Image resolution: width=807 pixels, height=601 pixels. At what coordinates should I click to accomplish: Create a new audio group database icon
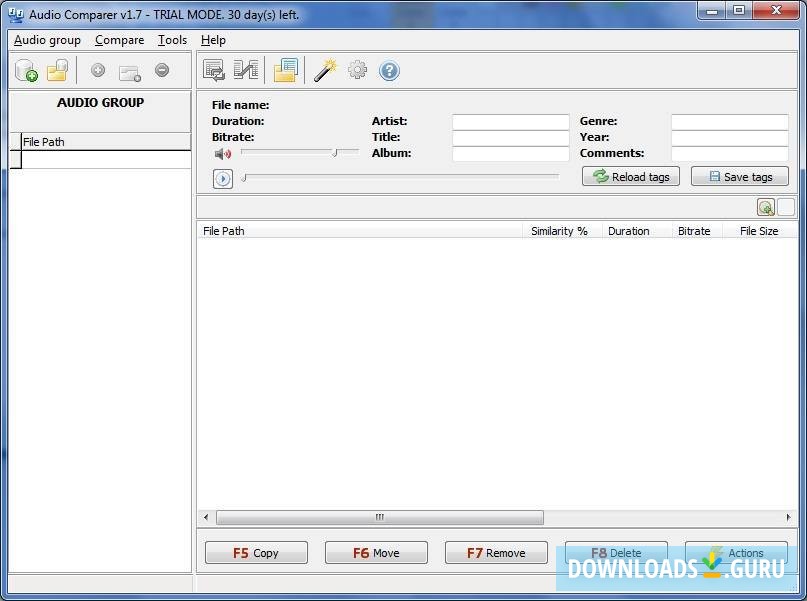26,70
